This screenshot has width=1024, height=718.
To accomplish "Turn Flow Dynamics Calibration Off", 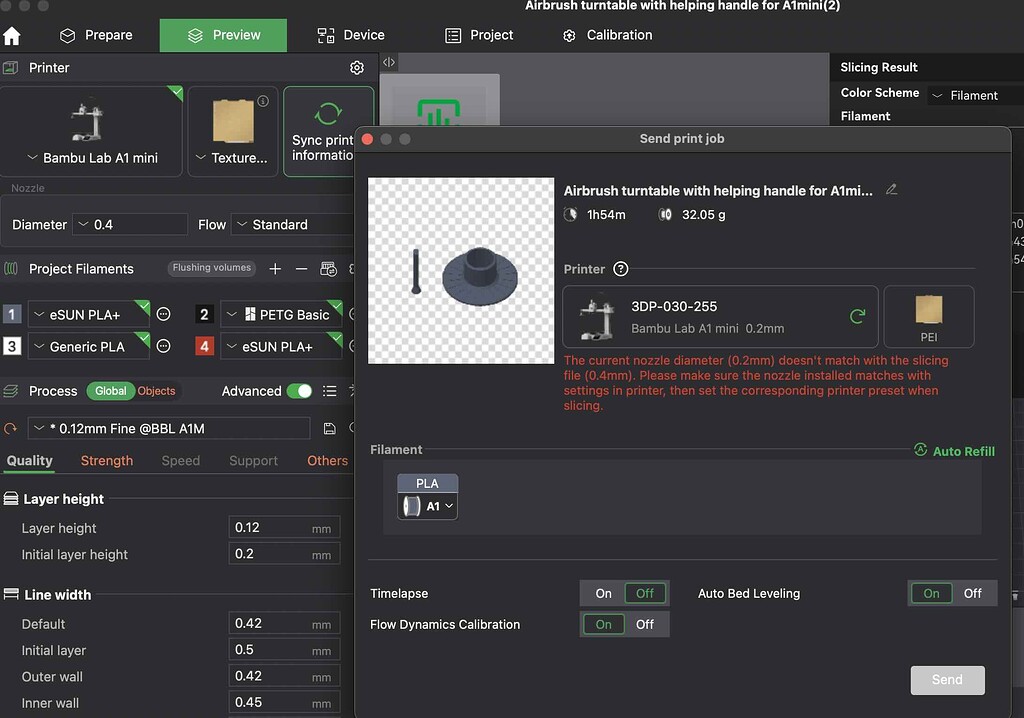I will click(645, 625).
